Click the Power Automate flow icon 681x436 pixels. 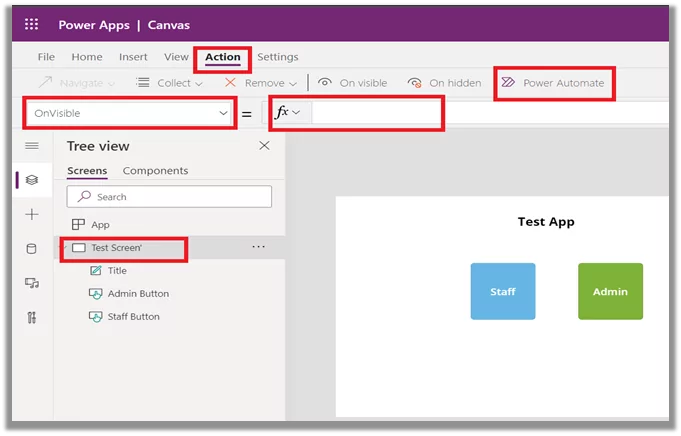508,82
